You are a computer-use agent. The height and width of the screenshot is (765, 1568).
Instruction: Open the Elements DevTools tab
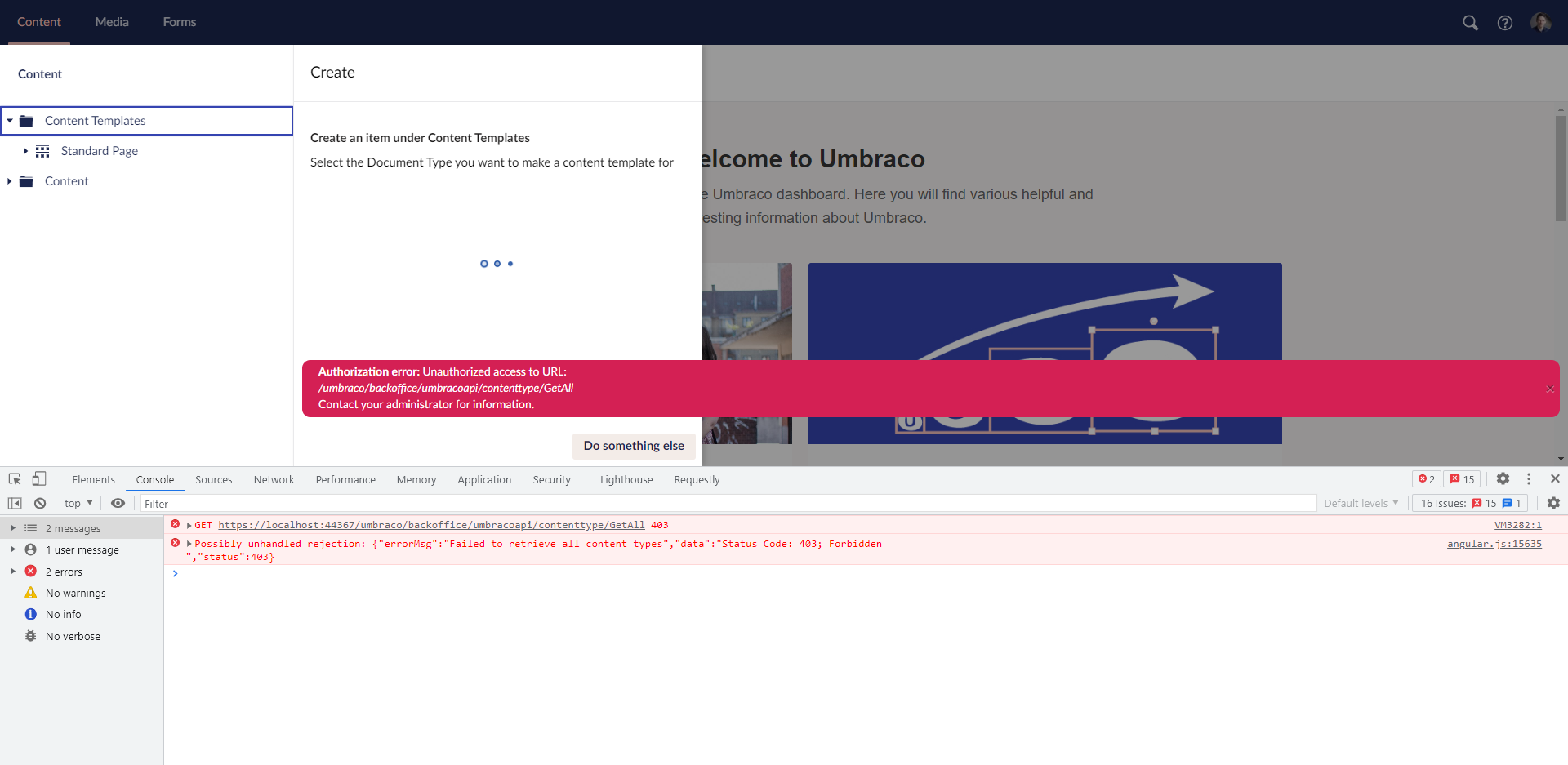[x=94, y=479]
